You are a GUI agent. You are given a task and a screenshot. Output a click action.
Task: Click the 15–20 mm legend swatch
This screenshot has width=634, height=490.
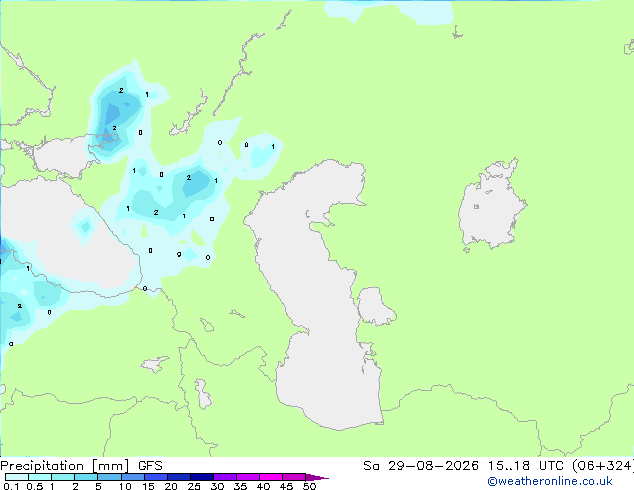[156, 477]
